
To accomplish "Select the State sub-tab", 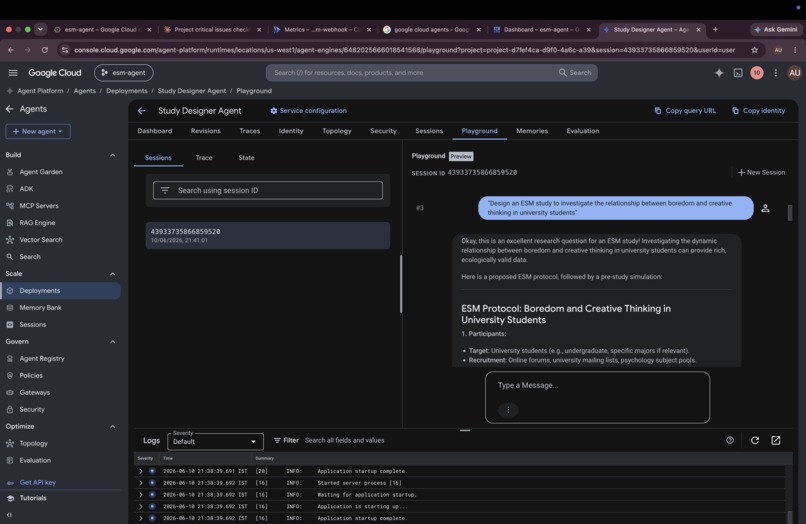I will coord(246,158).
